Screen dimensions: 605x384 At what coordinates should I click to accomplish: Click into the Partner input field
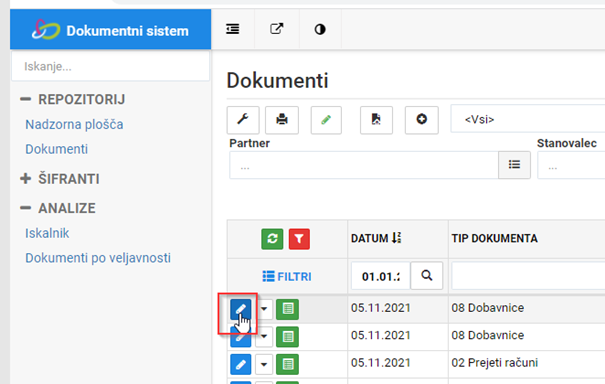click(363, 165)
